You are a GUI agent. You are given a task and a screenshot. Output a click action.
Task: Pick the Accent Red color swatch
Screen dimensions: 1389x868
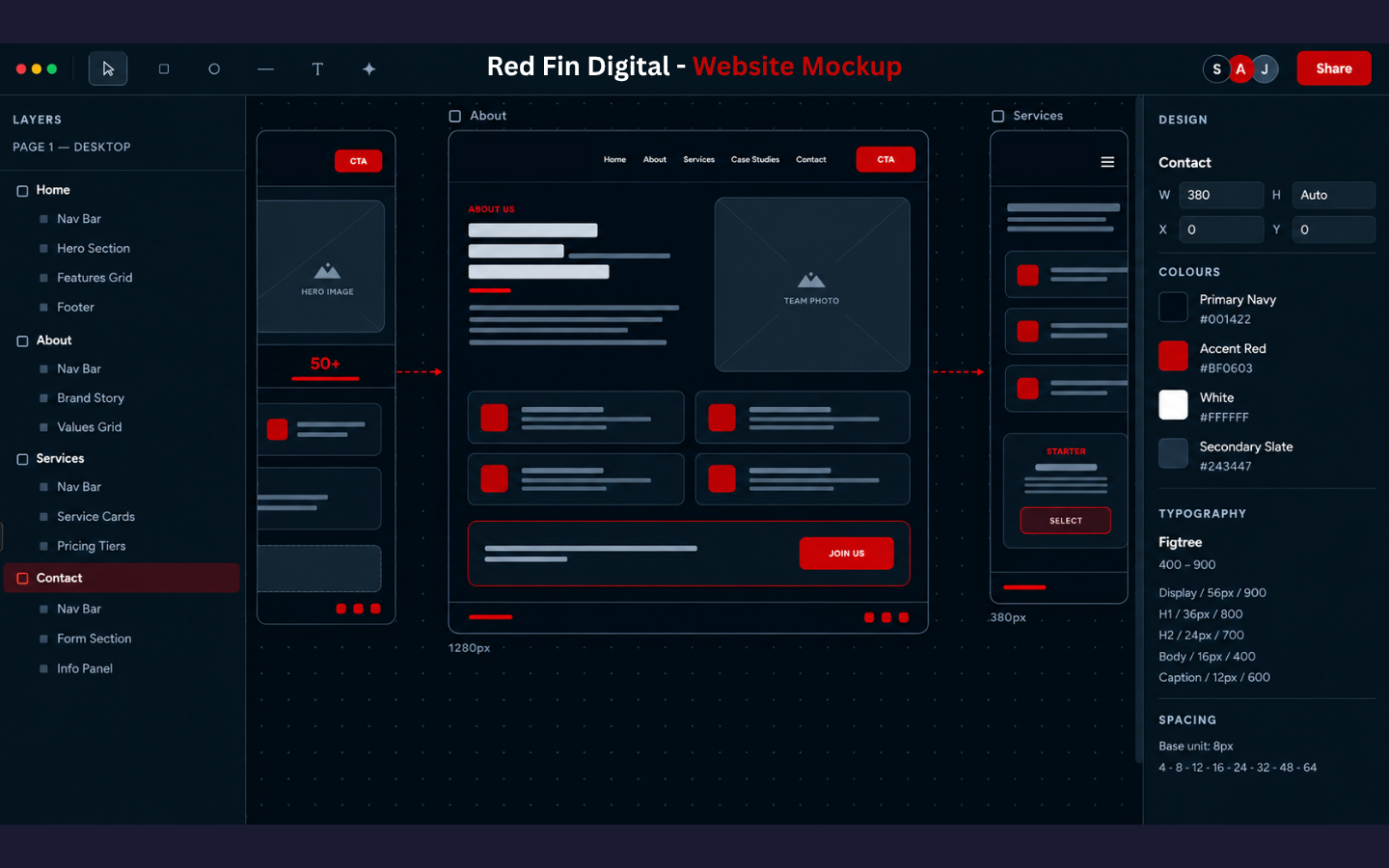click(x=1173, y=356)
